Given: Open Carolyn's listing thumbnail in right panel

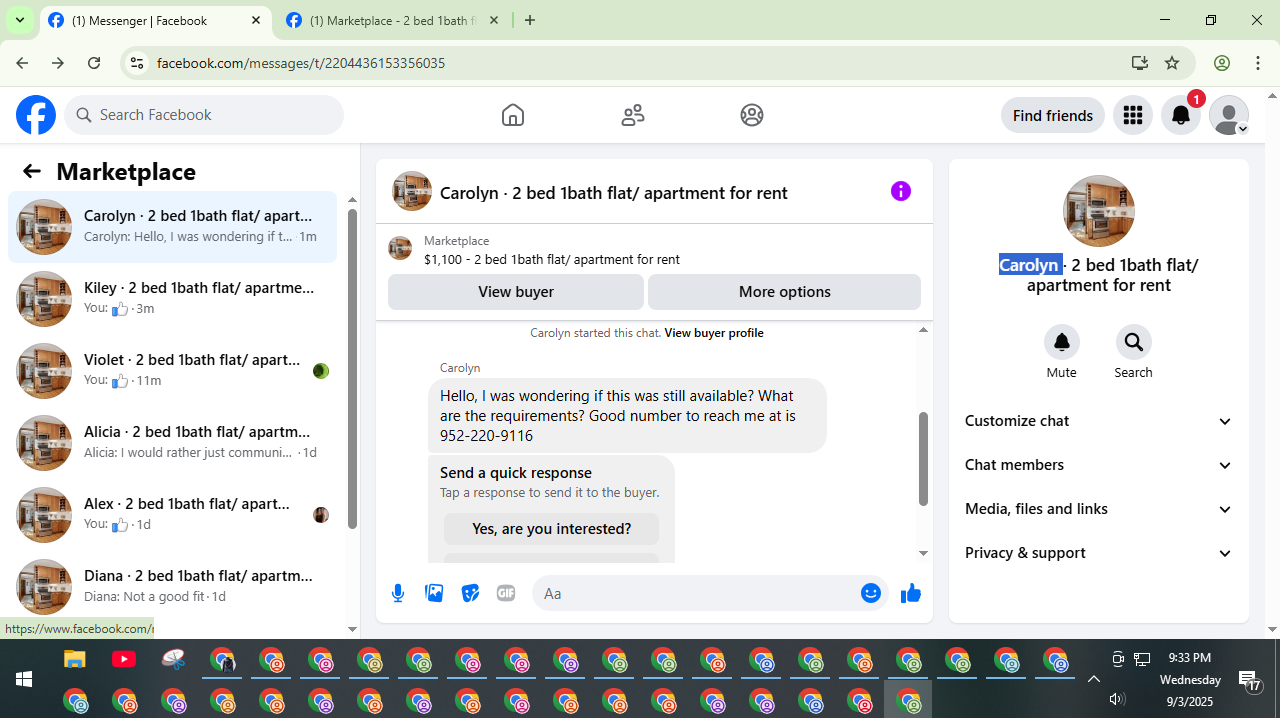Looking at the screenshot, I should [x=1099, y=211].
